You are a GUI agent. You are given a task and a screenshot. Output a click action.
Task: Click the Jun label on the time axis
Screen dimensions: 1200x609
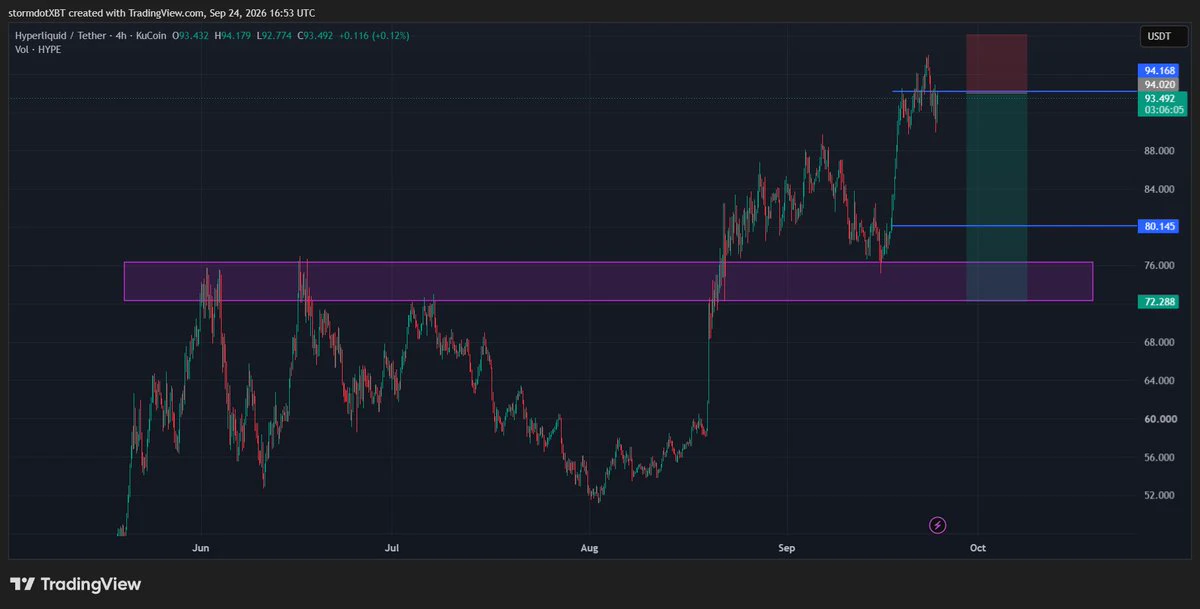(201, 548)
